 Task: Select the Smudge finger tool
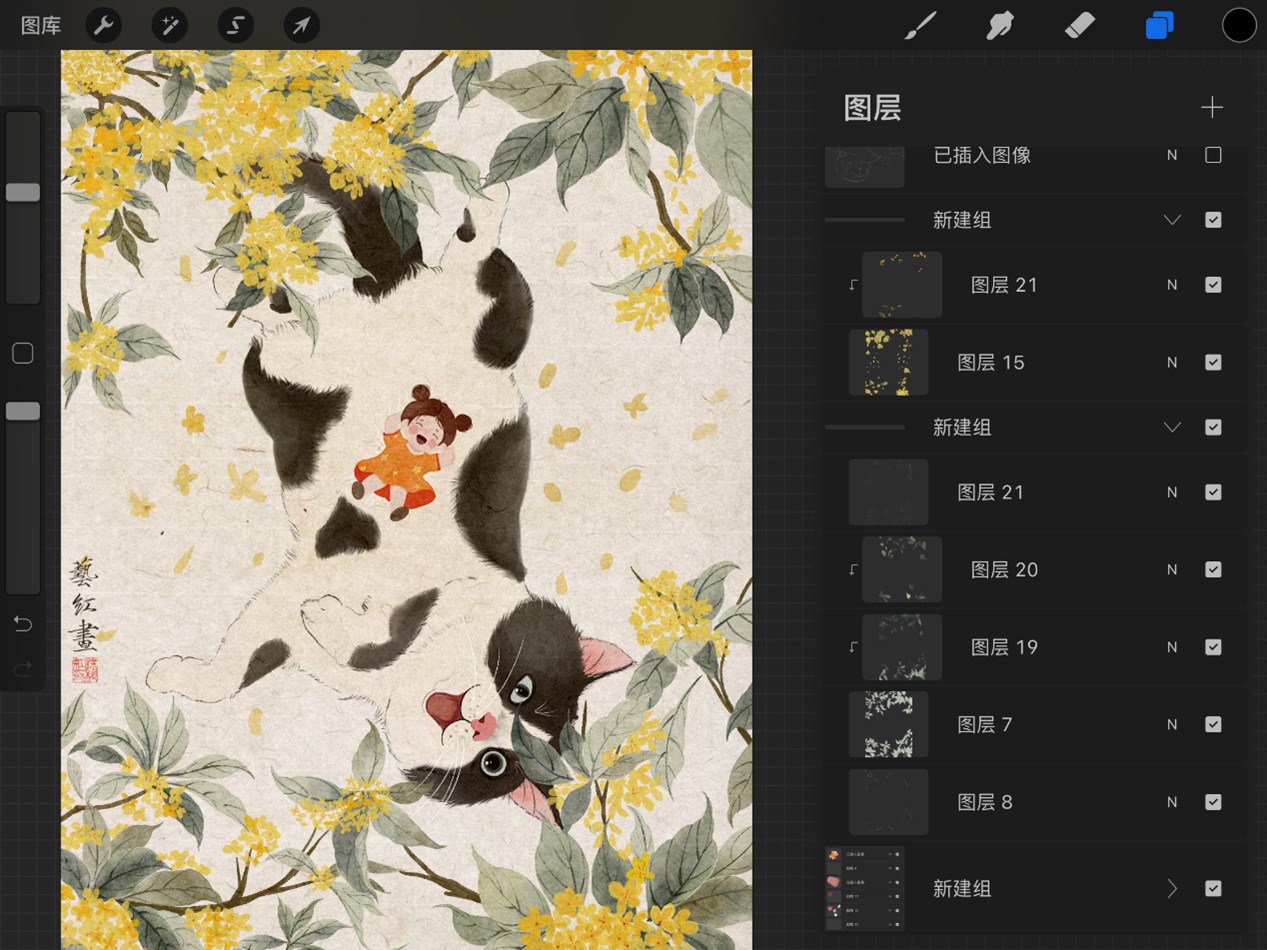pyautogui.click(x=1000, y=25)
